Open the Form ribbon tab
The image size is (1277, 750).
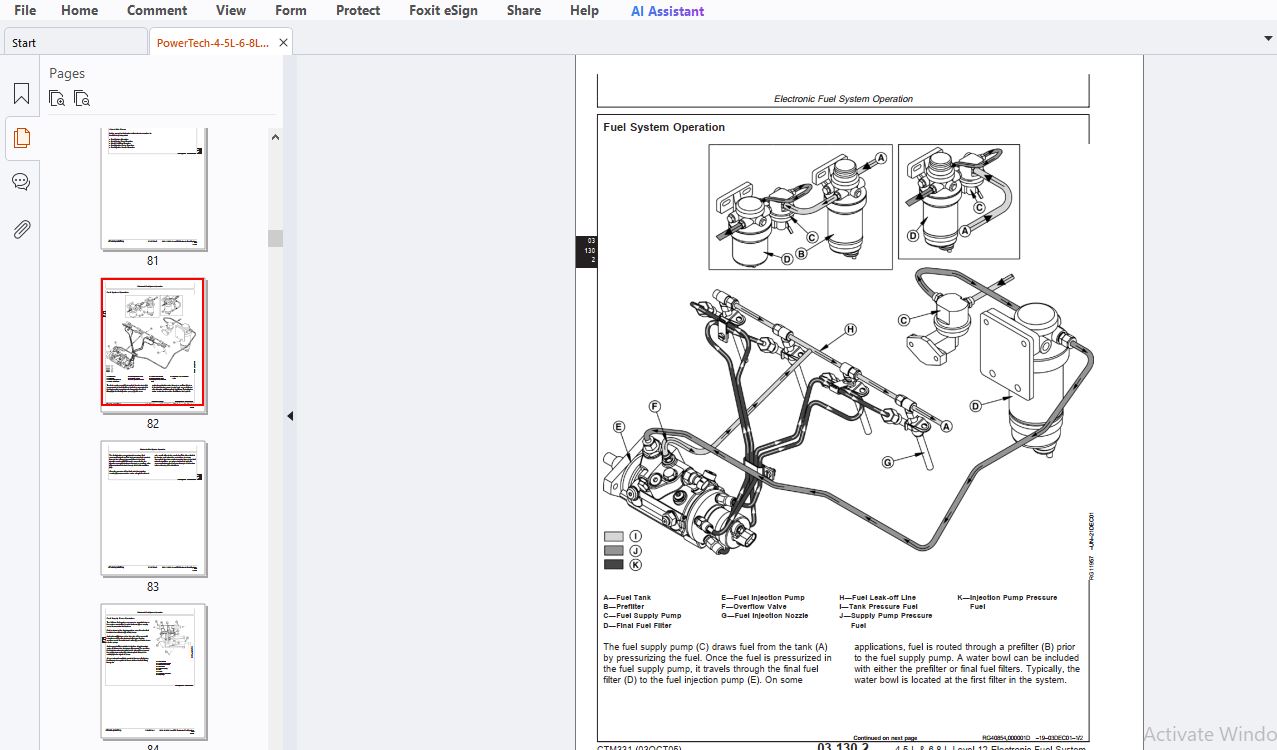pos(291,11)
